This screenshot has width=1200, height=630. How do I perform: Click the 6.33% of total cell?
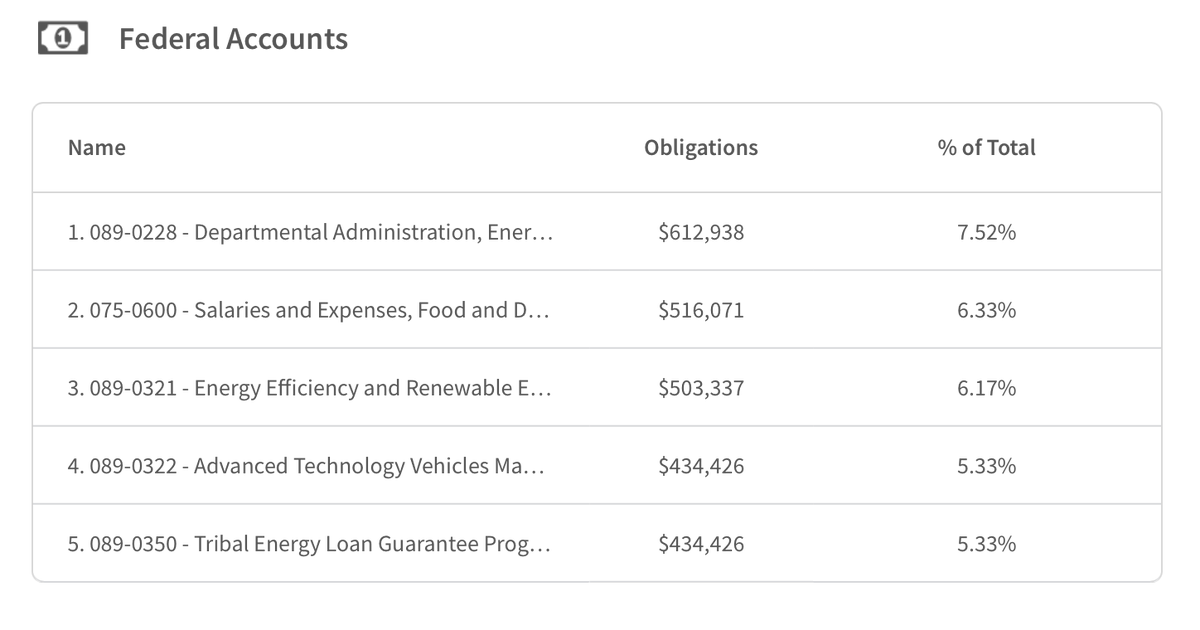pyautogui.click(x=986, y=310)
